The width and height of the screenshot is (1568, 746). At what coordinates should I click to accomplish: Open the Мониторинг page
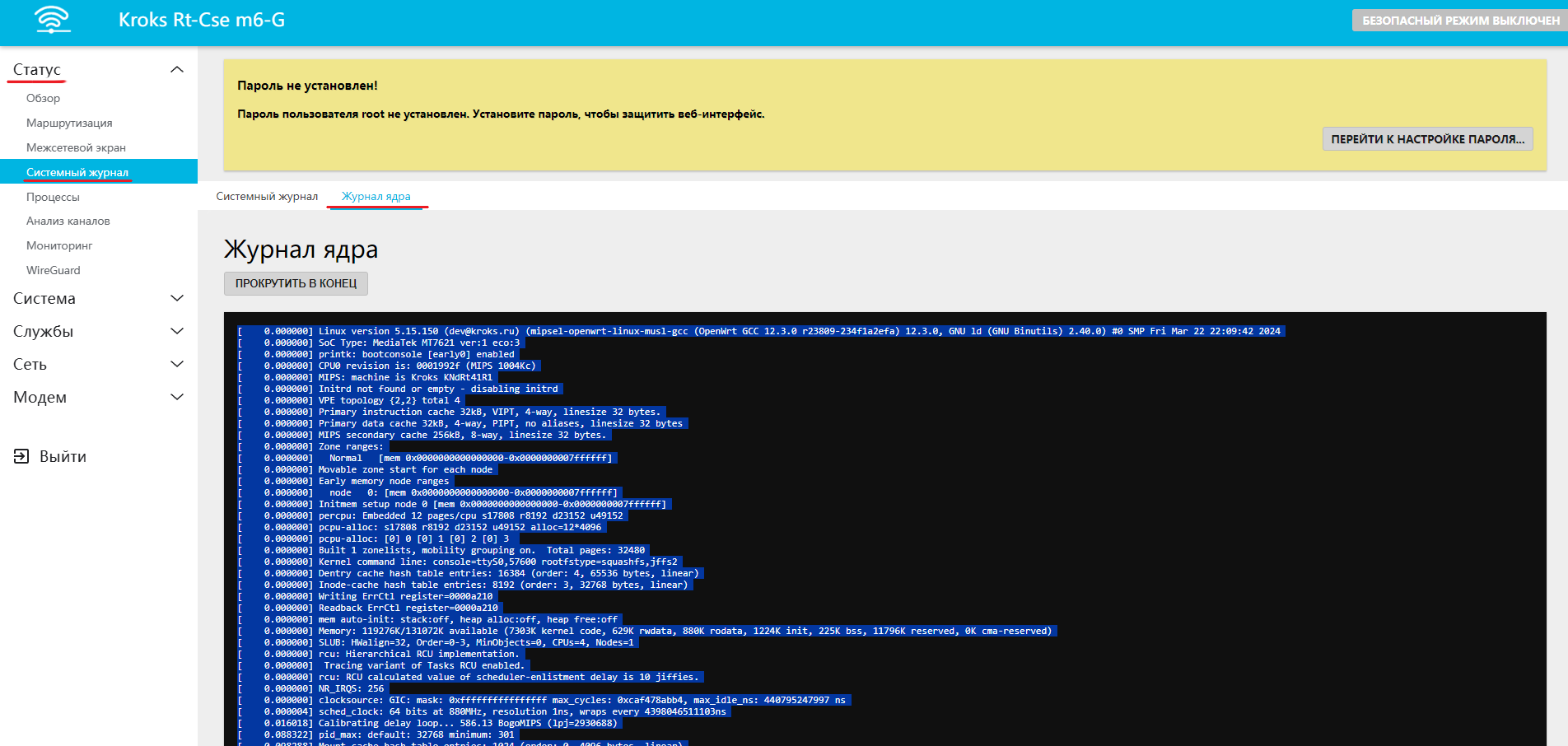coord(59,245)
